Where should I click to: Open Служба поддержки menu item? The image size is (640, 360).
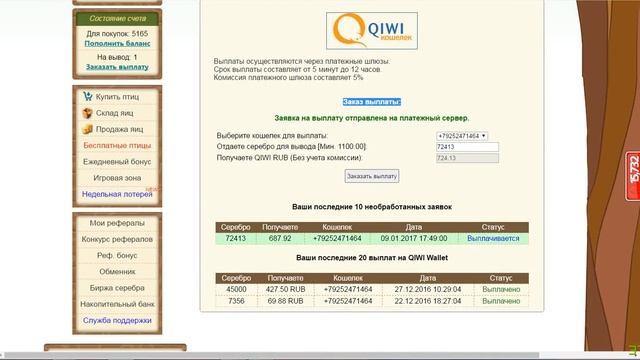pos(117,320)
